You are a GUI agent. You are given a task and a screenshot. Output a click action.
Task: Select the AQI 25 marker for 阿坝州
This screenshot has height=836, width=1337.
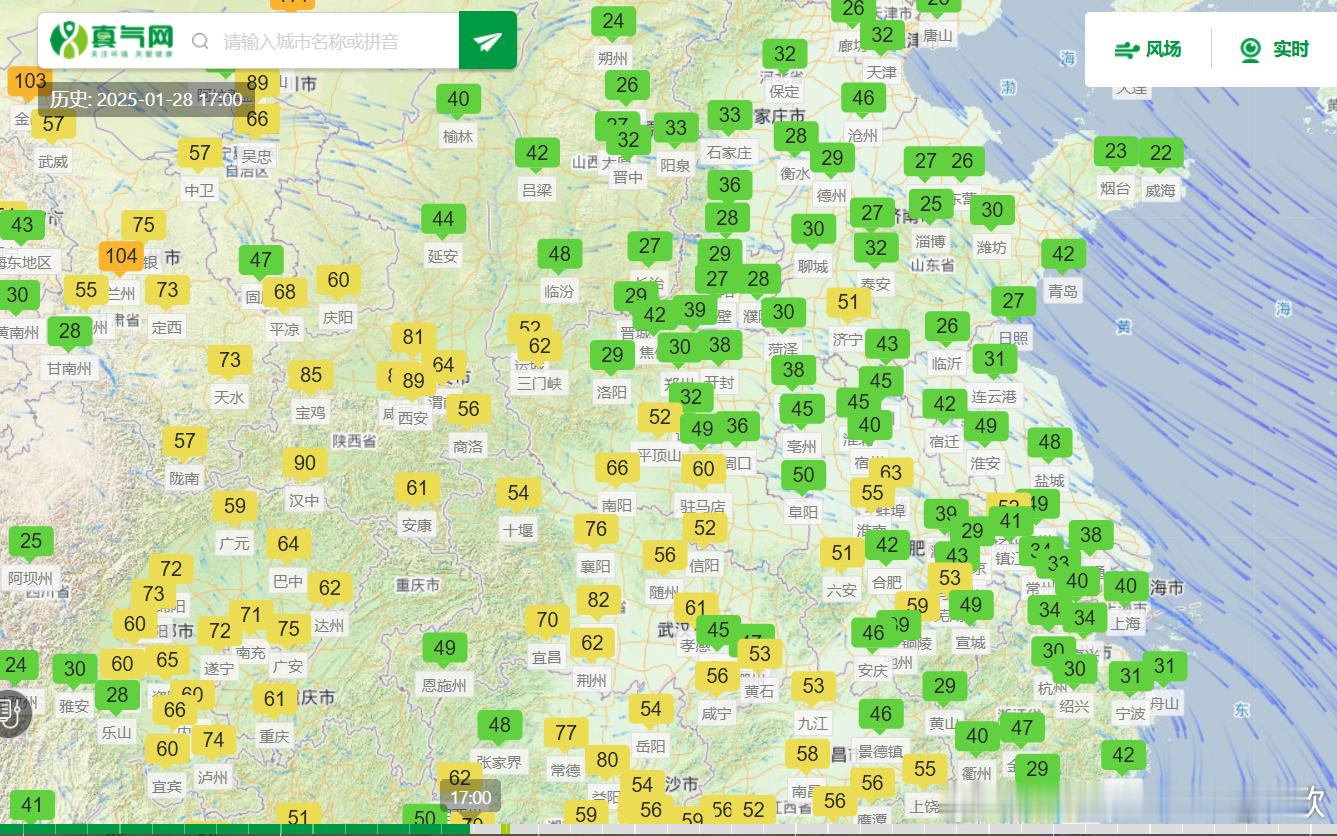click(31, 541)
